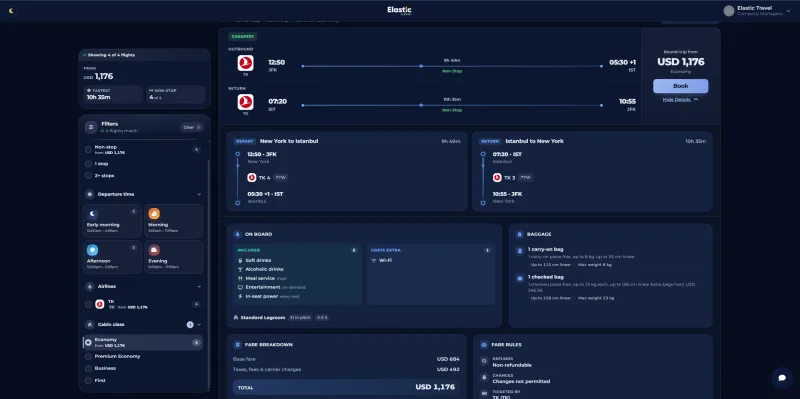Screen dimensions: 800x399
Task: Click the On Board plane icon
Action: coord(237,234)
